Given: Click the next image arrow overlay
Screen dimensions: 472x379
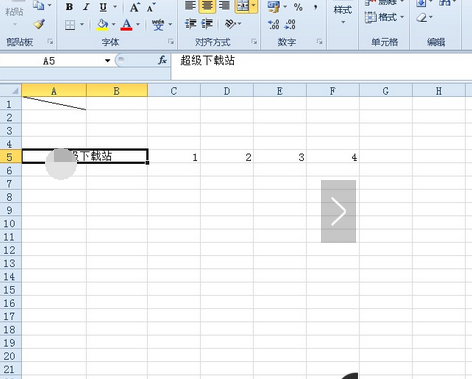Looking at the screenshot, I should point(338,211).
